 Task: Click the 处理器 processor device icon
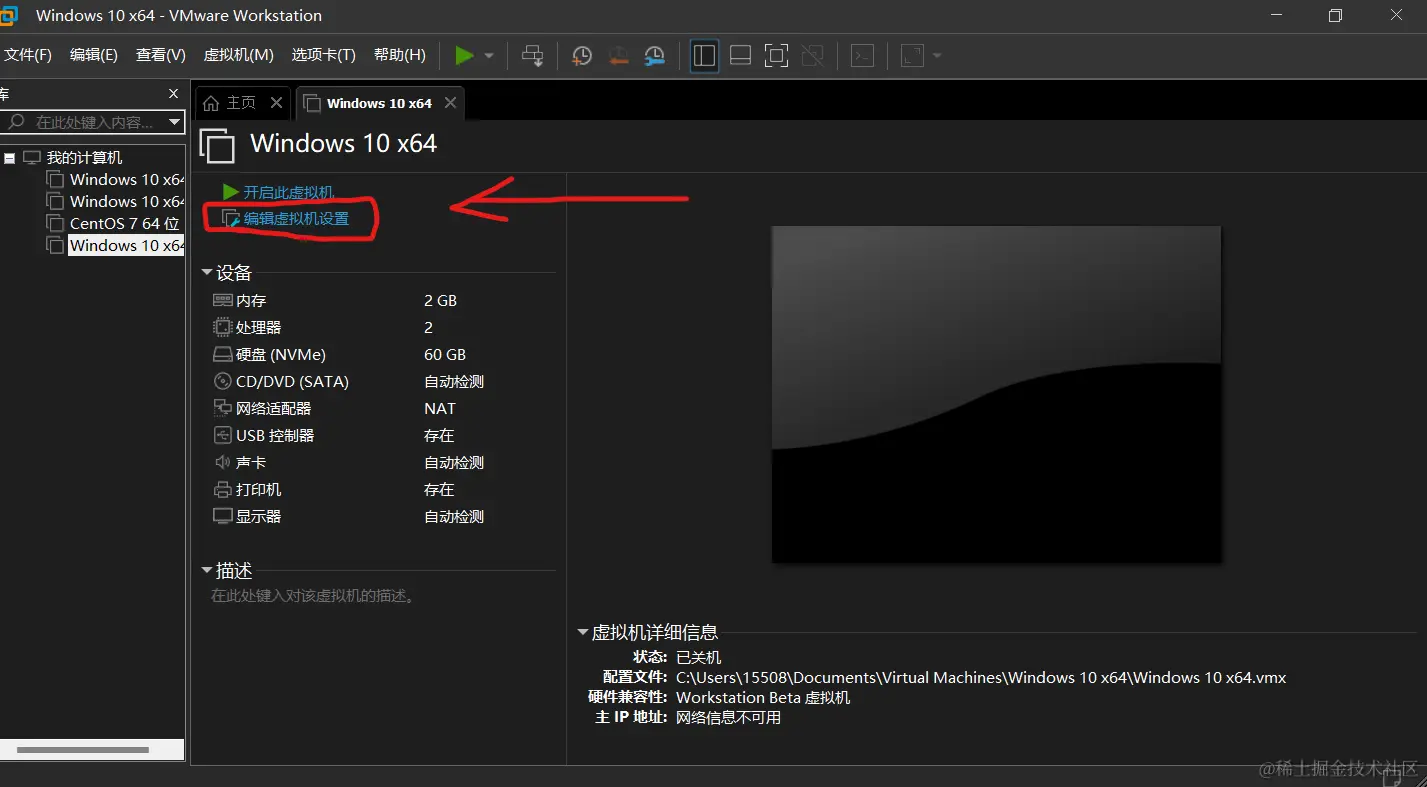222,327
